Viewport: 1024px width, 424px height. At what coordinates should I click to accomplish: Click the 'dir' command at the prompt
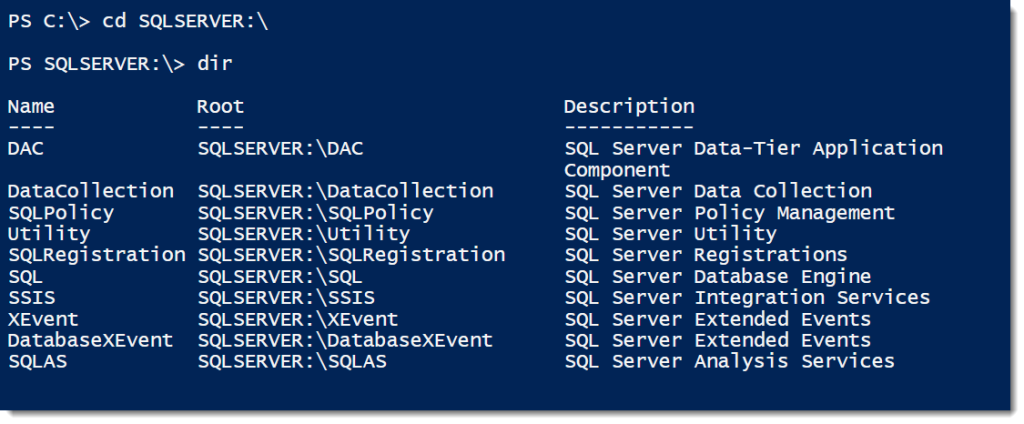(215, 64)
